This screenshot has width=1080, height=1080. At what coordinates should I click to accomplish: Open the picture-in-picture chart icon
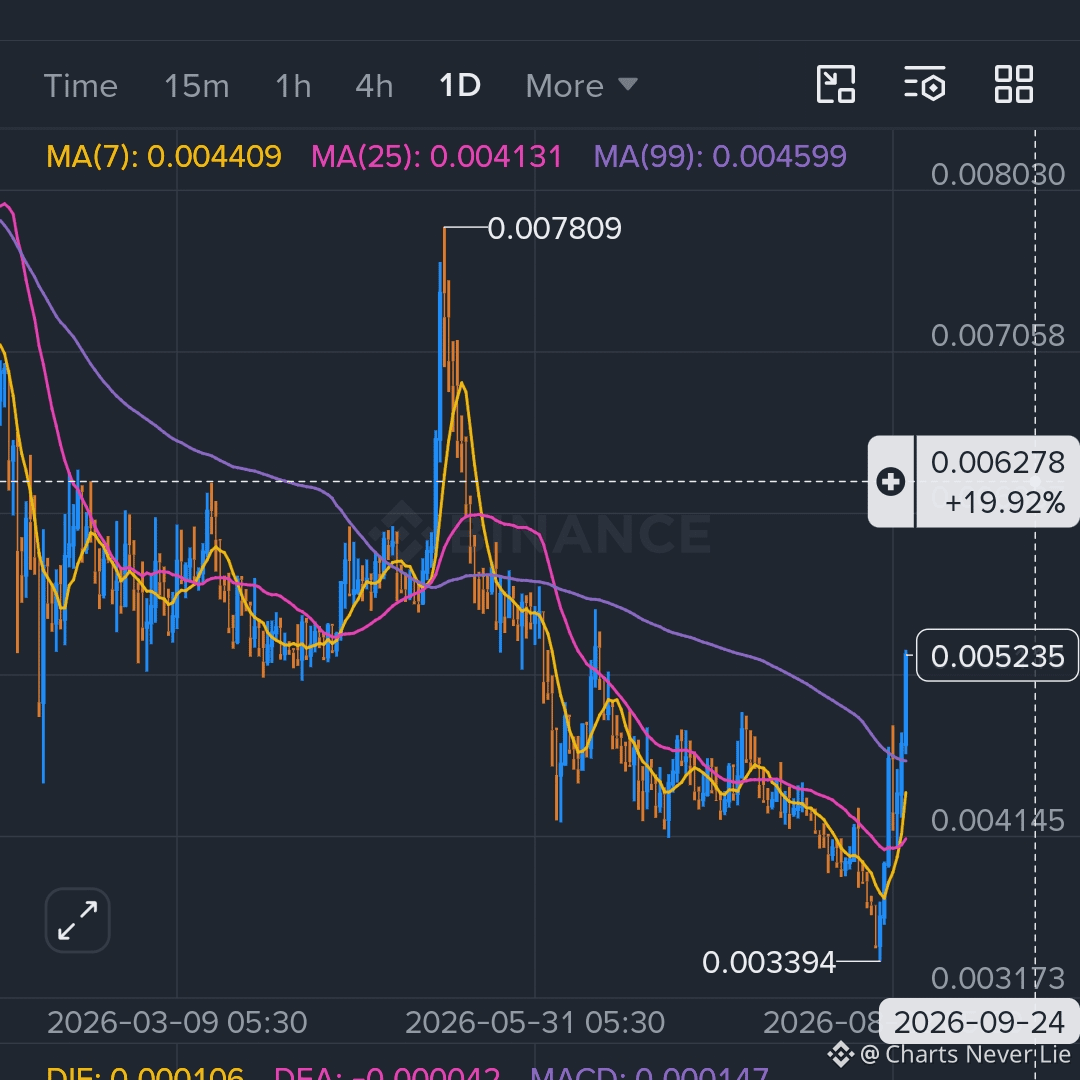(x=835, y=84)
